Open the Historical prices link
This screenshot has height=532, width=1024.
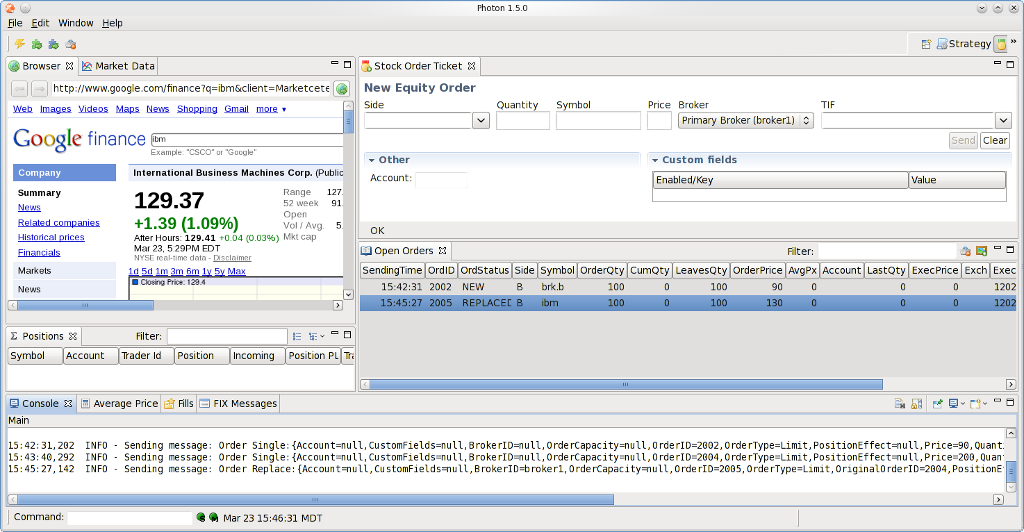[51, 237]
